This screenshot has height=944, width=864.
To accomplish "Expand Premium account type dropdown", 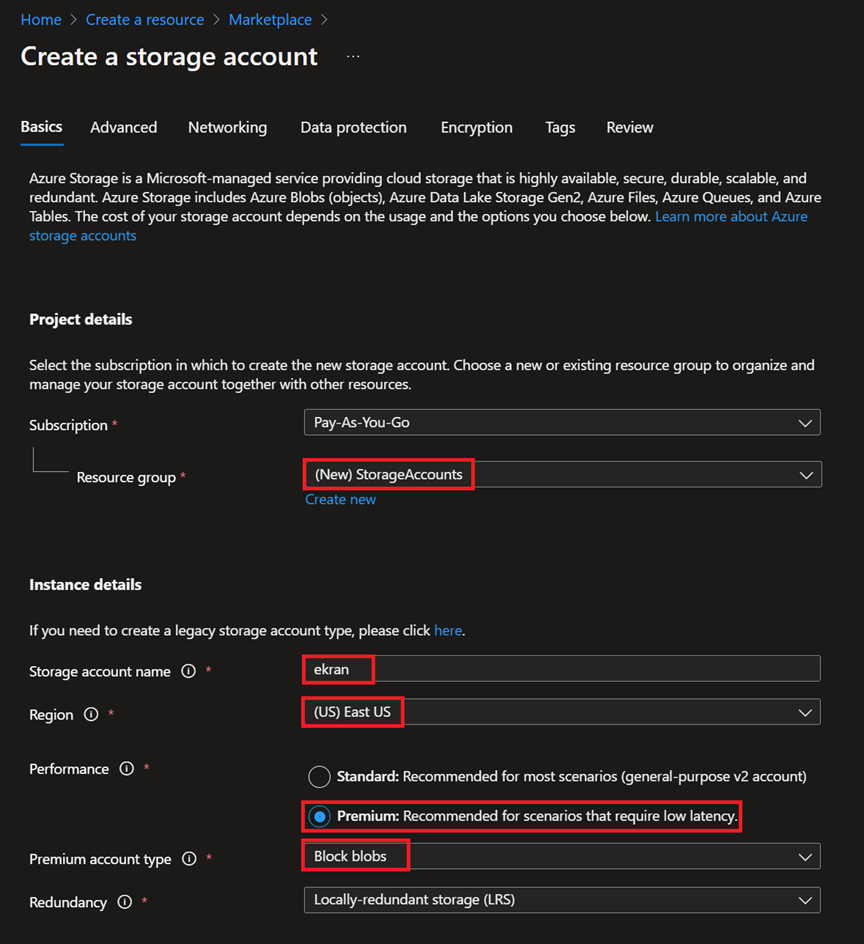I will (561, 857).
